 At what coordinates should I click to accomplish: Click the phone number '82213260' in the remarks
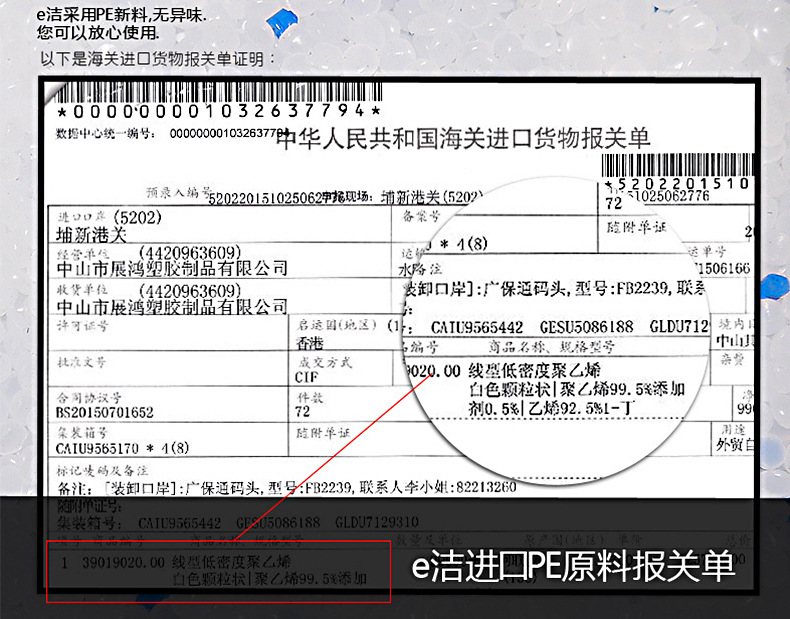click(486, 488)
